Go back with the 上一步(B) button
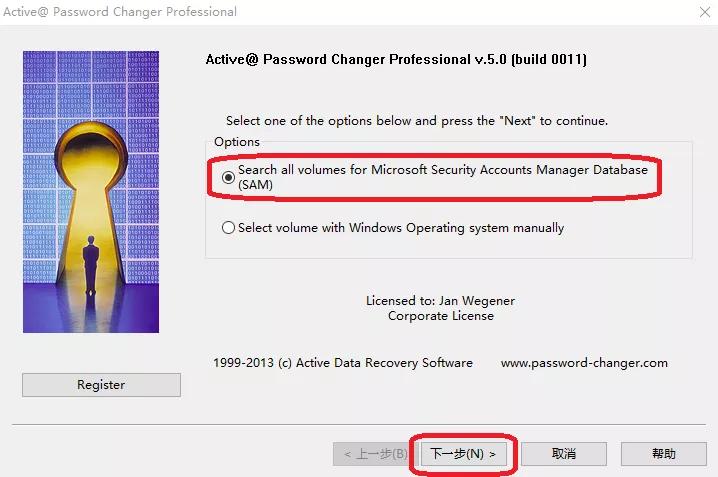 (373, 454)
